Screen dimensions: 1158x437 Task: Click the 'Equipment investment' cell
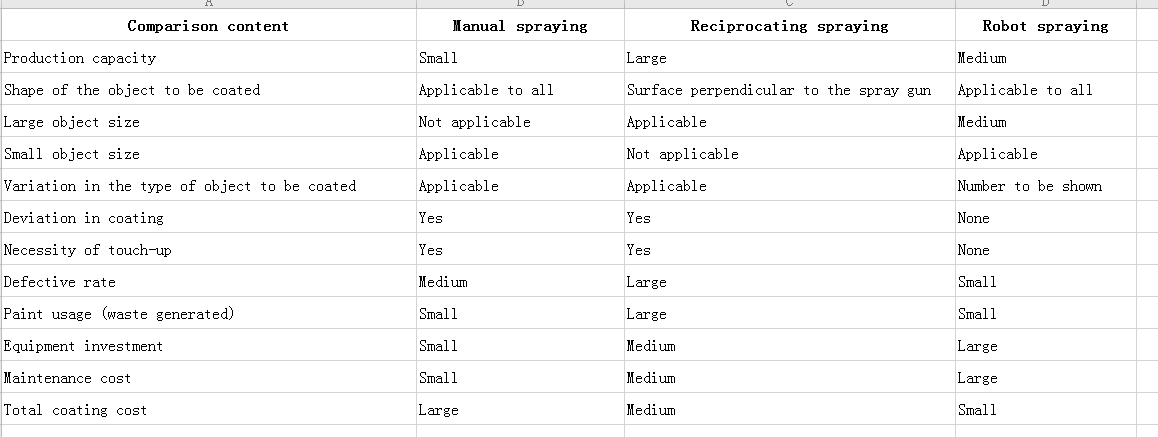point(208,345)
